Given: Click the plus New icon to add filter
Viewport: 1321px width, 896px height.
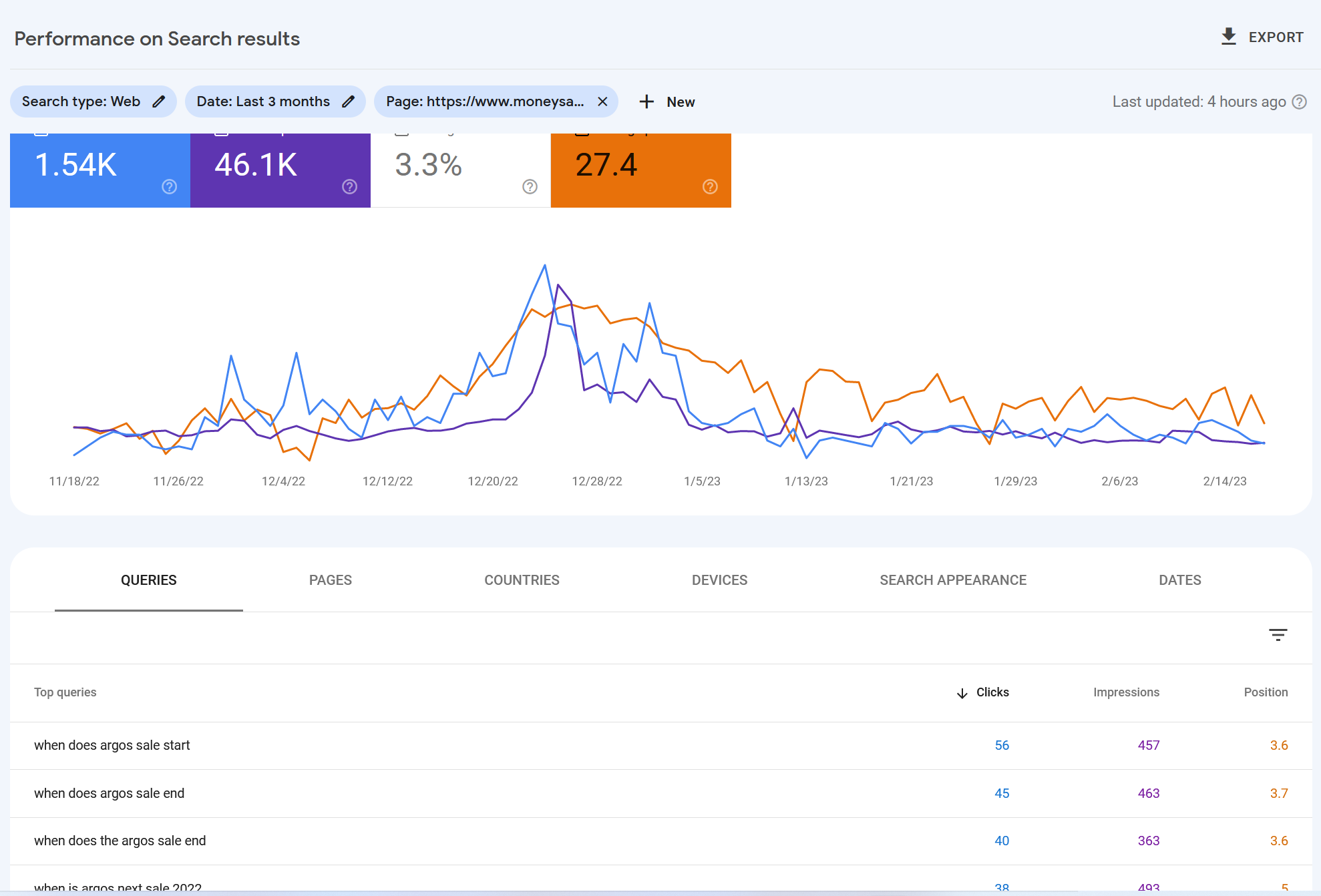Looking at the screenshot, I should (665, 101).
